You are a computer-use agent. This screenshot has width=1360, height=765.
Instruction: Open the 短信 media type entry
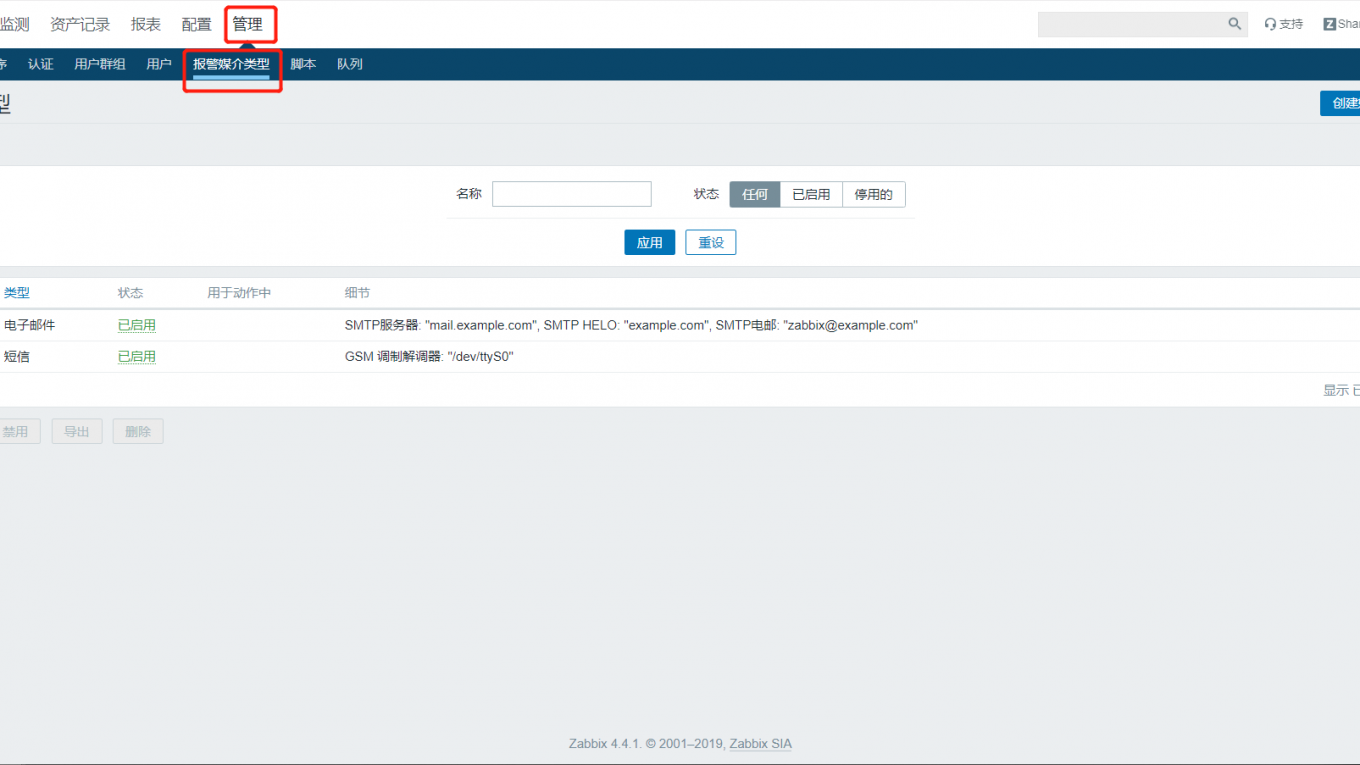click(x=17, y=356)
